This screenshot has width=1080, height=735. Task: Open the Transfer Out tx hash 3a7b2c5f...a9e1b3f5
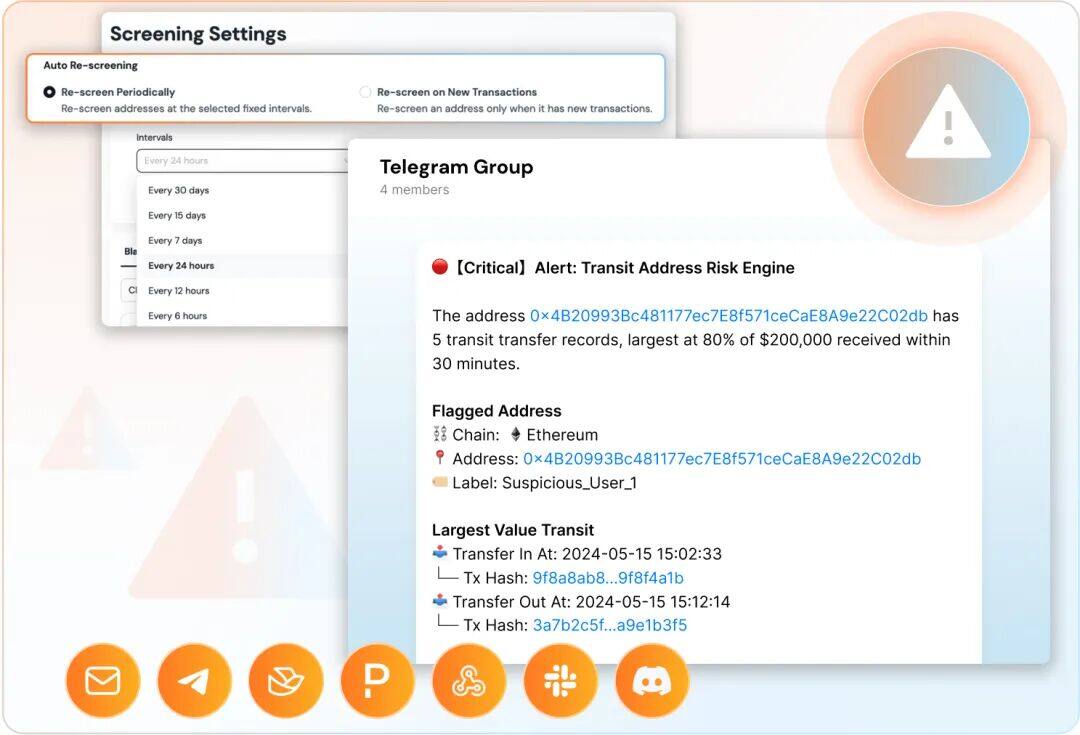[x=610, y=625]
